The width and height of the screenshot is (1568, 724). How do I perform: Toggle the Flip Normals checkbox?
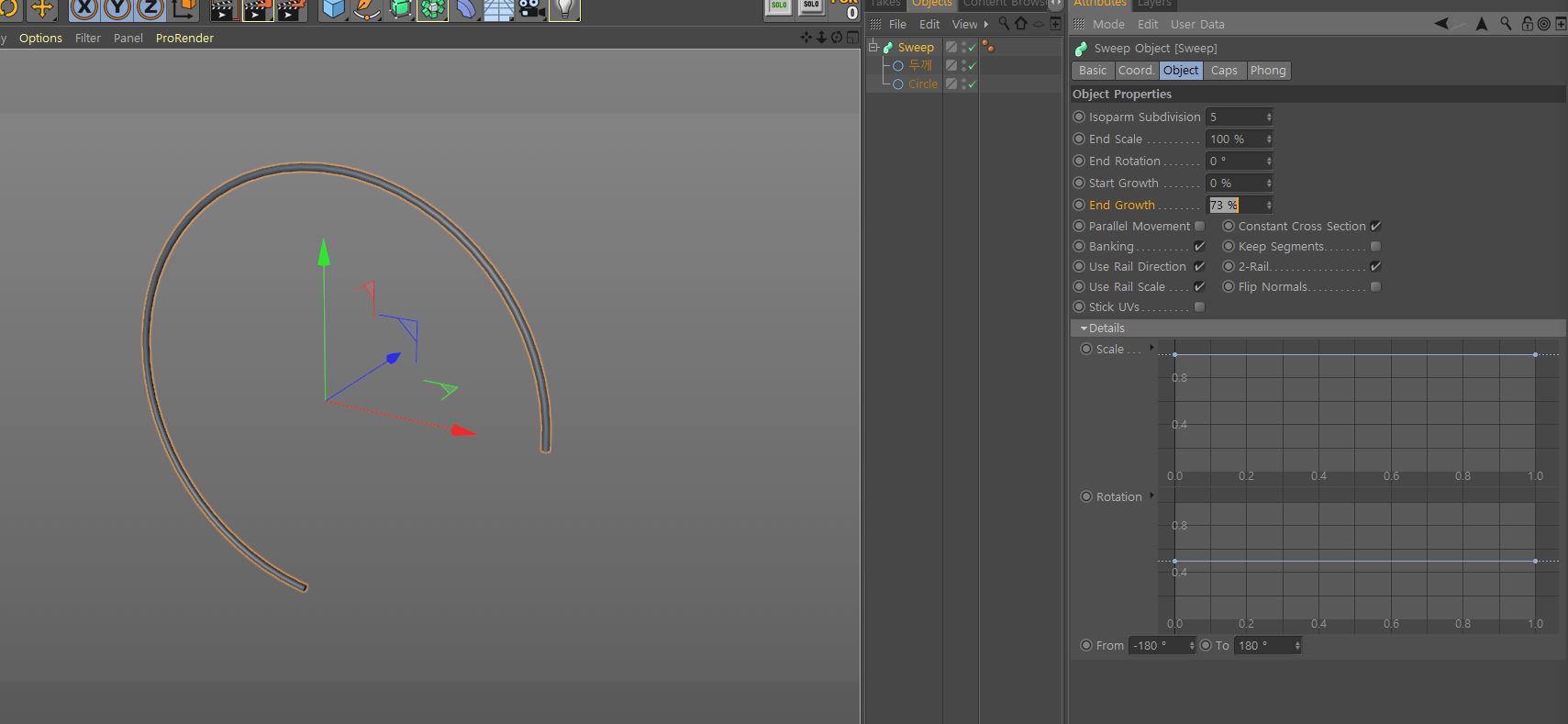click(x=1375, y=286)
